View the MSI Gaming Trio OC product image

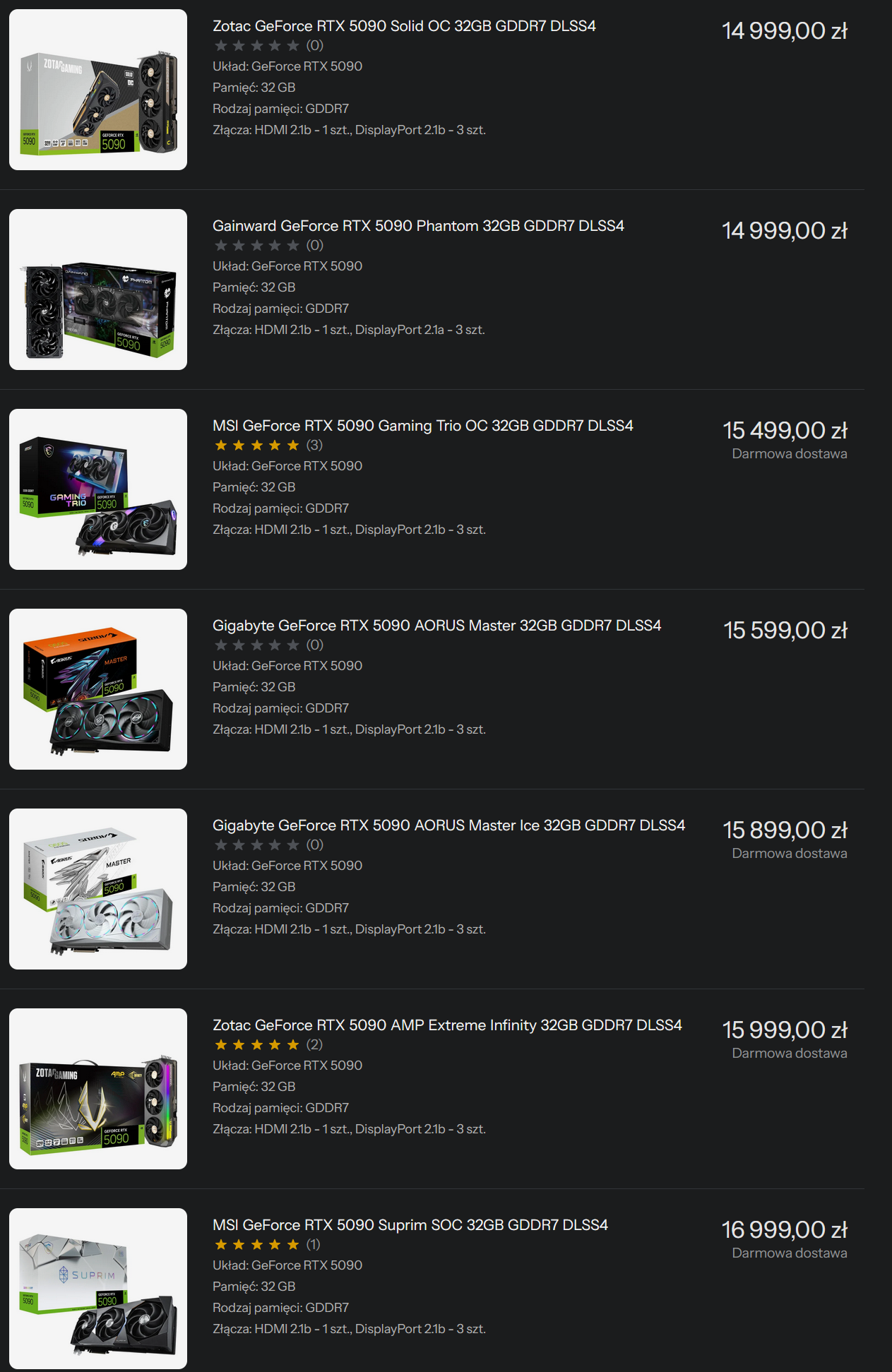pyautogui.click(x=98, y=489)
